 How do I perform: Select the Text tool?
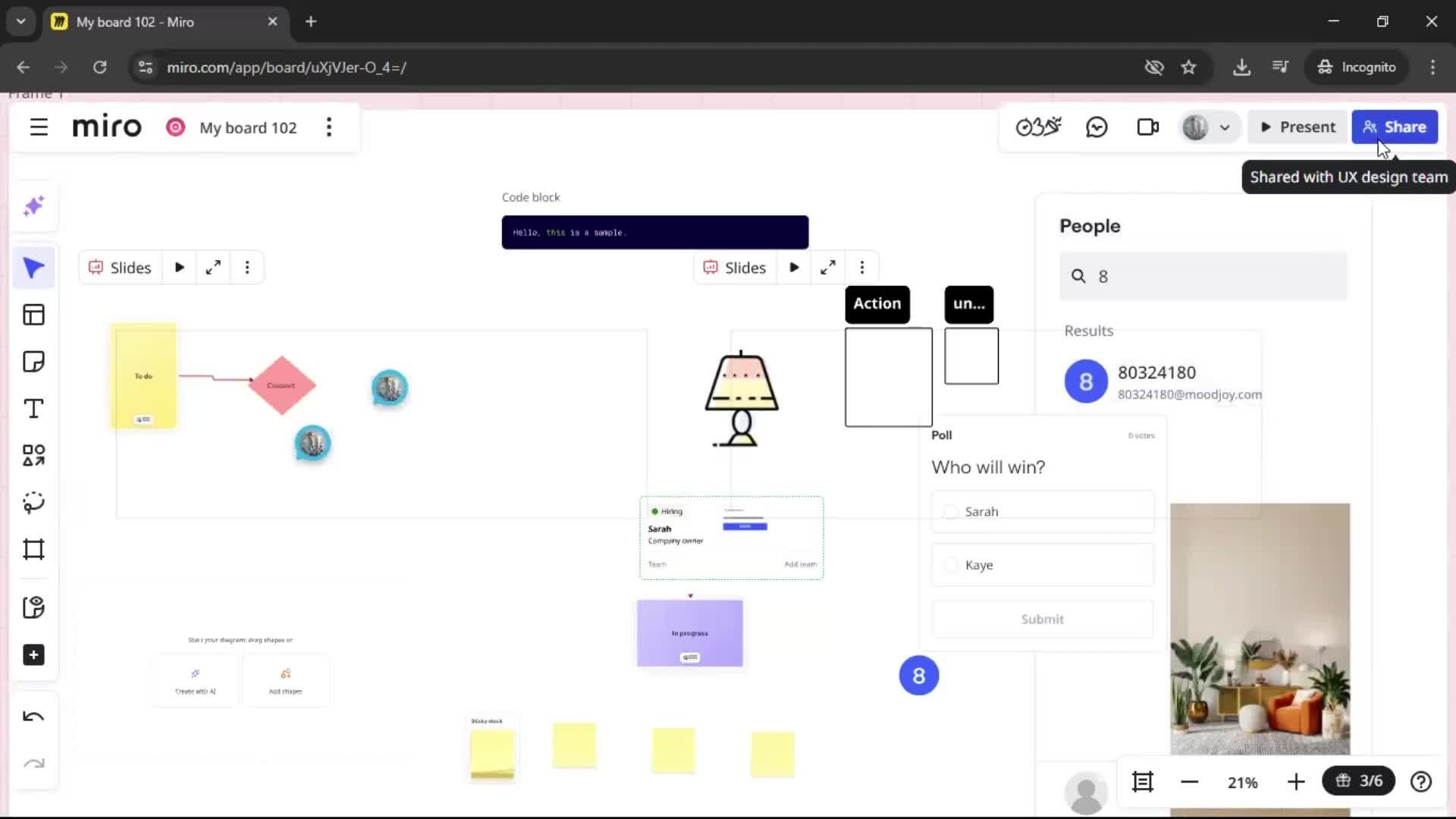click(33, 409)
